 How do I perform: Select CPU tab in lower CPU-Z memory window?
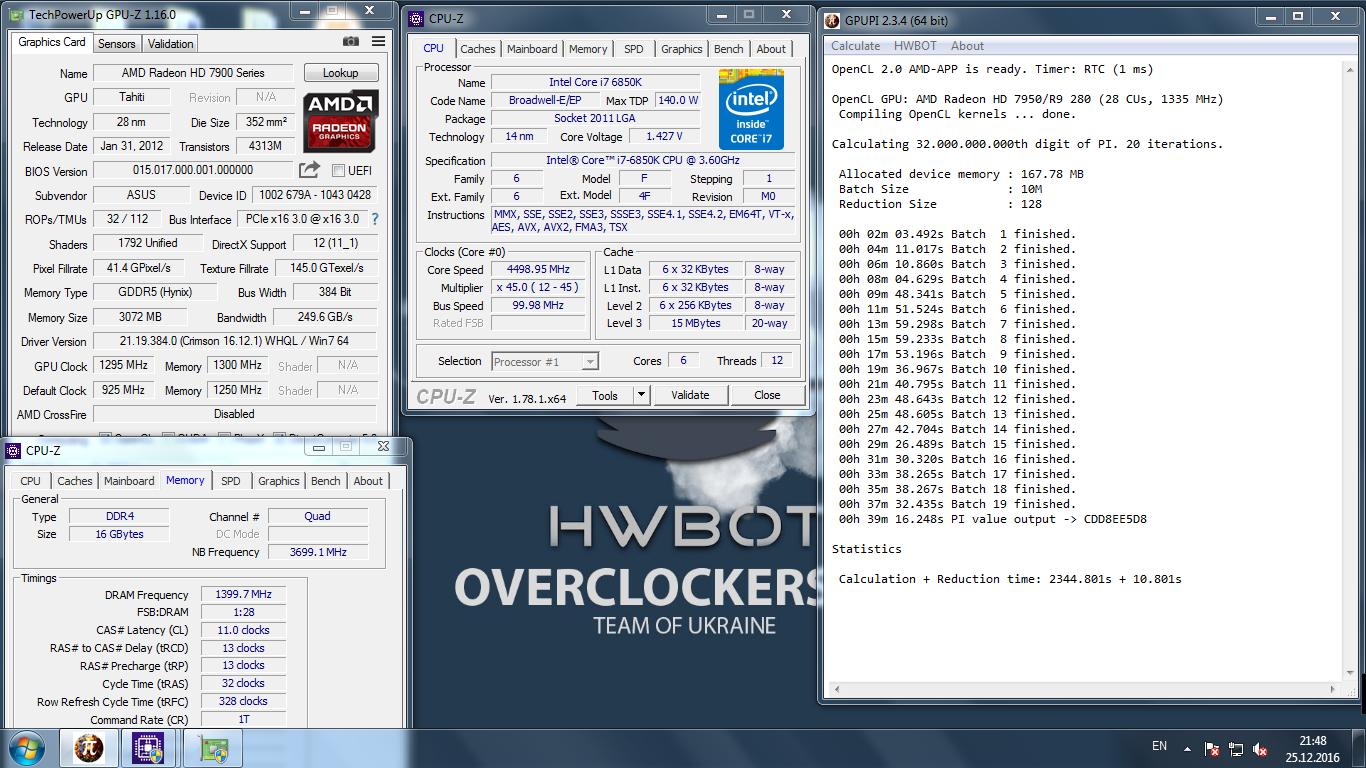click(x=31, y=481)
